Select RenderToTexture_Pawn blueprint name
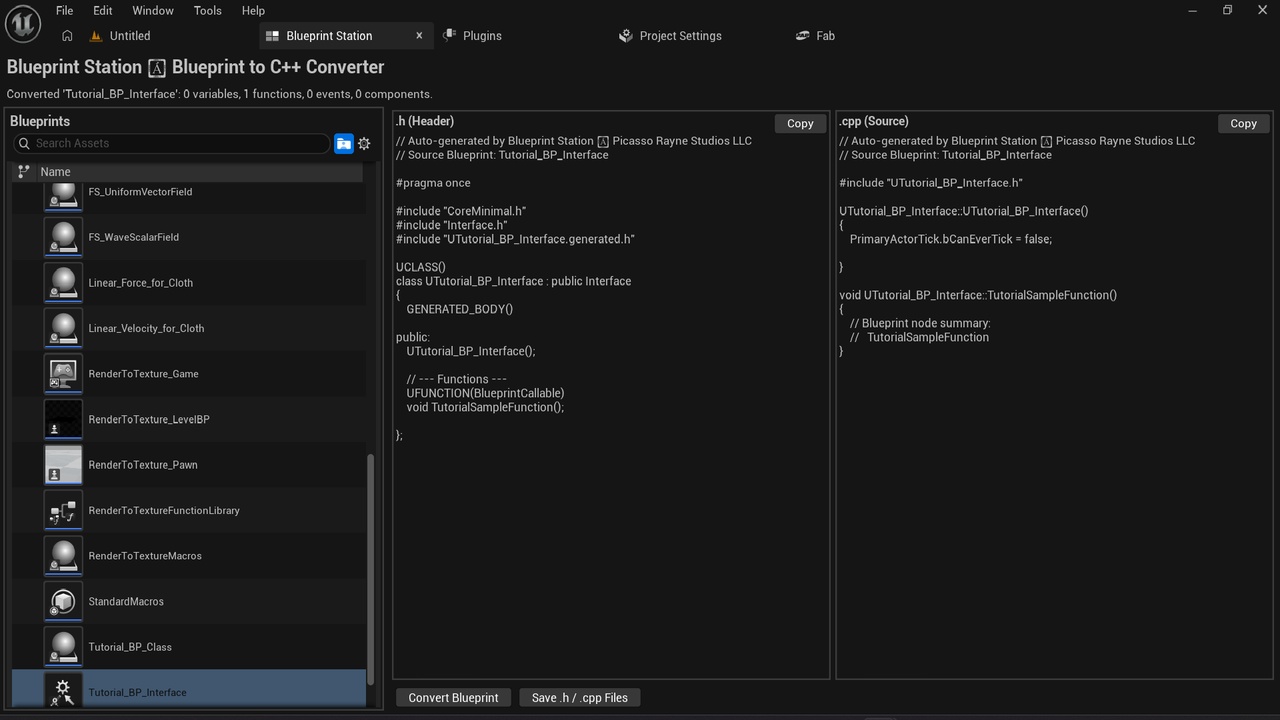Screen dimensions: 1280x720 (x=143, y=465)
